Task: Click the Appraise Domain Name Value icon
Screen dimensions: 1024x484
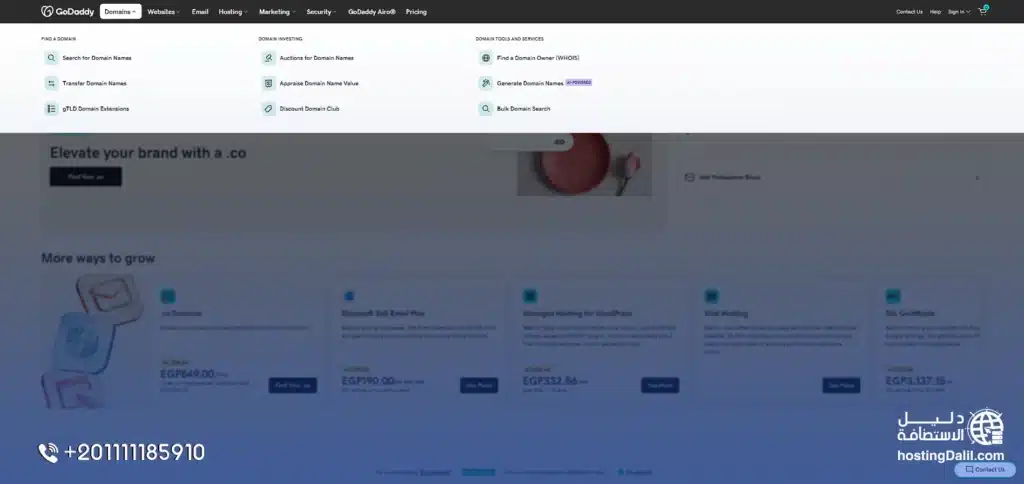Action: pos(268,83)
